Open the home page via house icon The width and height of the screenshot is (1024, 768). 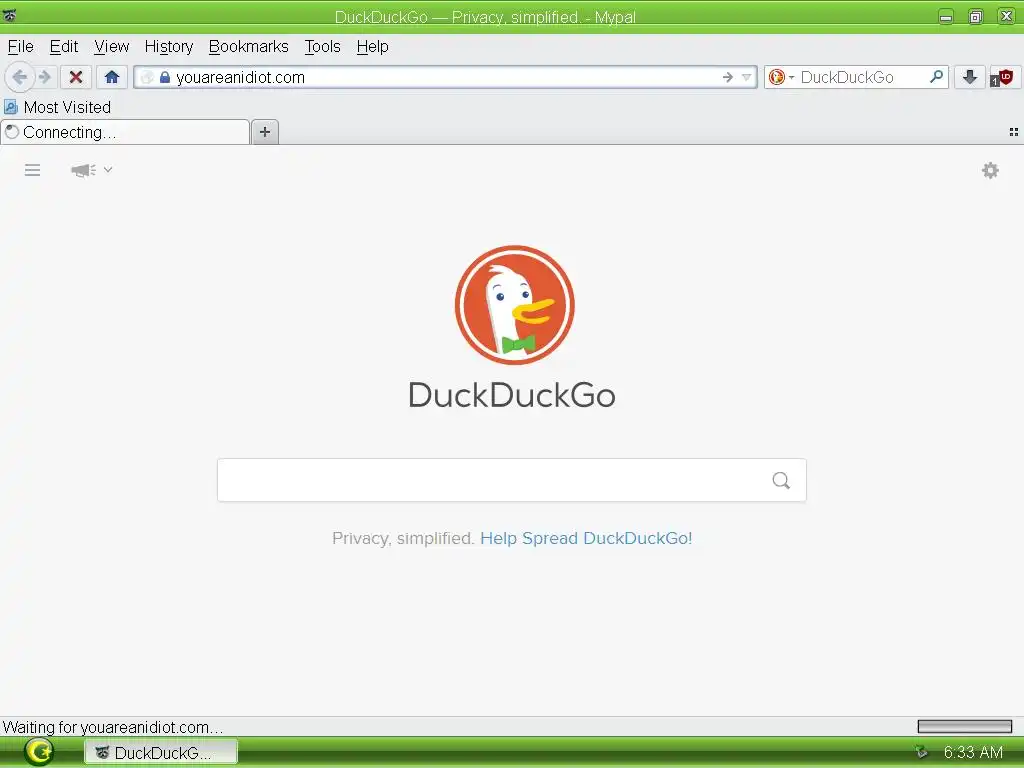[112, 77]
